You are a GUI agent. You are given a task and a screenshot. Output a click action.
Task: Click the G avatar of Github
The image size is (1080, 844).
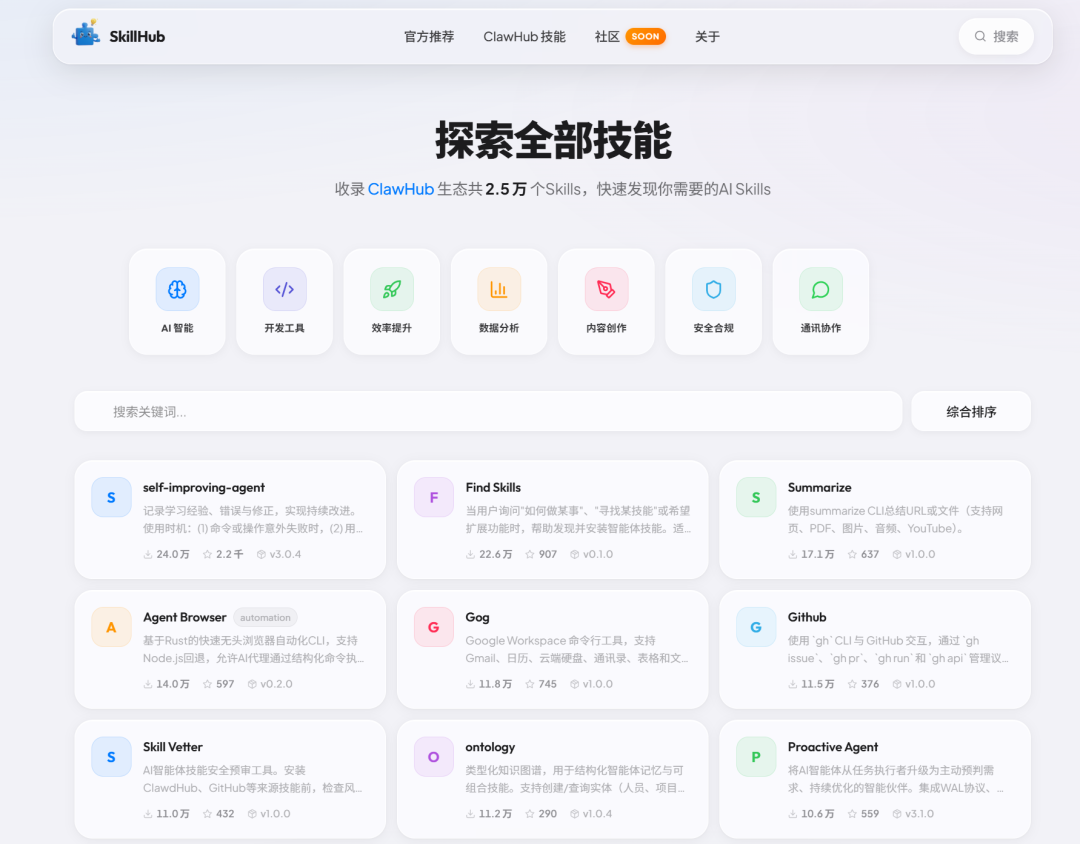point(756,627)
